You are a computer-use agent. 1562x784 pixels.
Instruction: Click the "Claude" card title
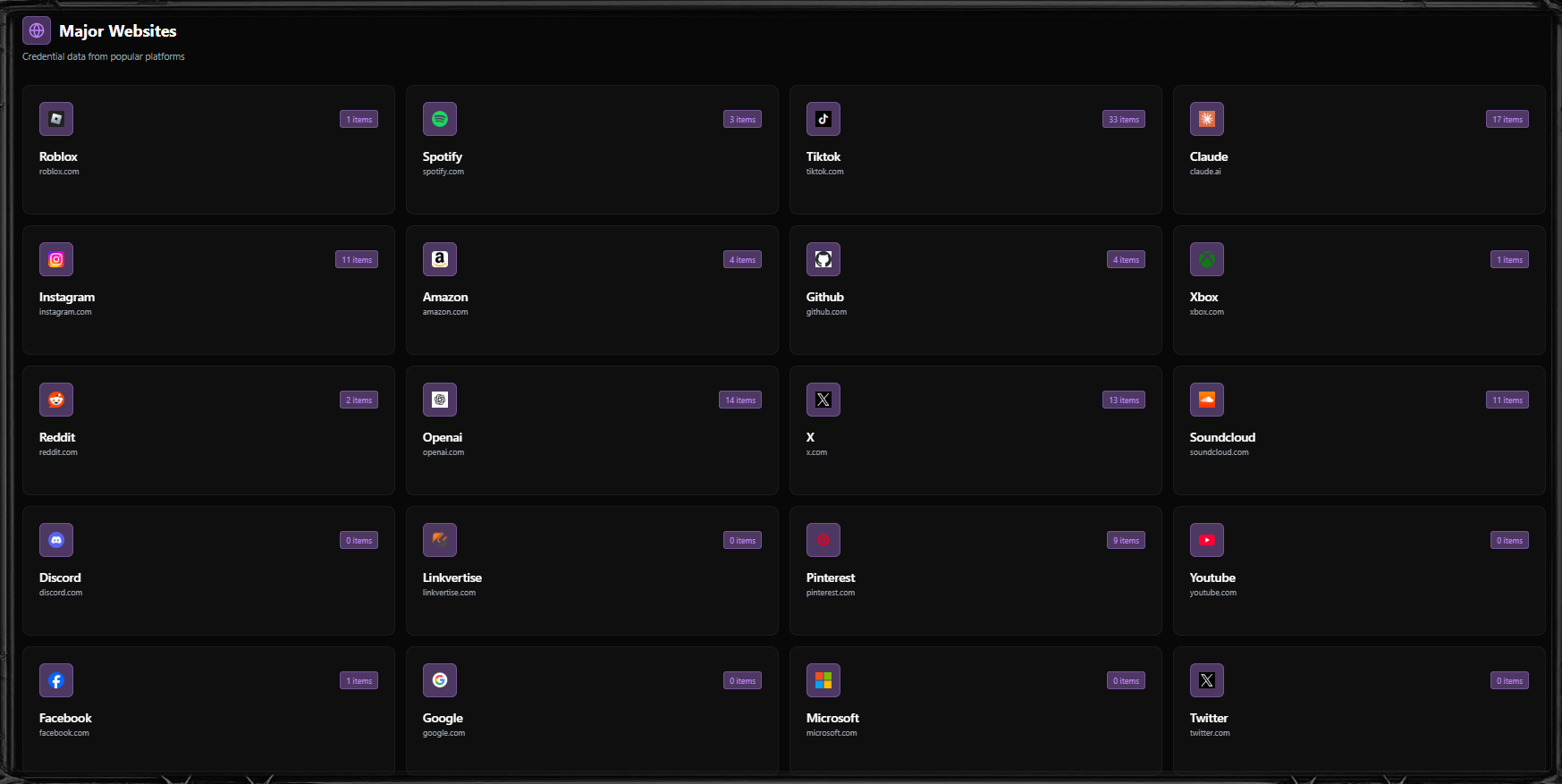1209,156
